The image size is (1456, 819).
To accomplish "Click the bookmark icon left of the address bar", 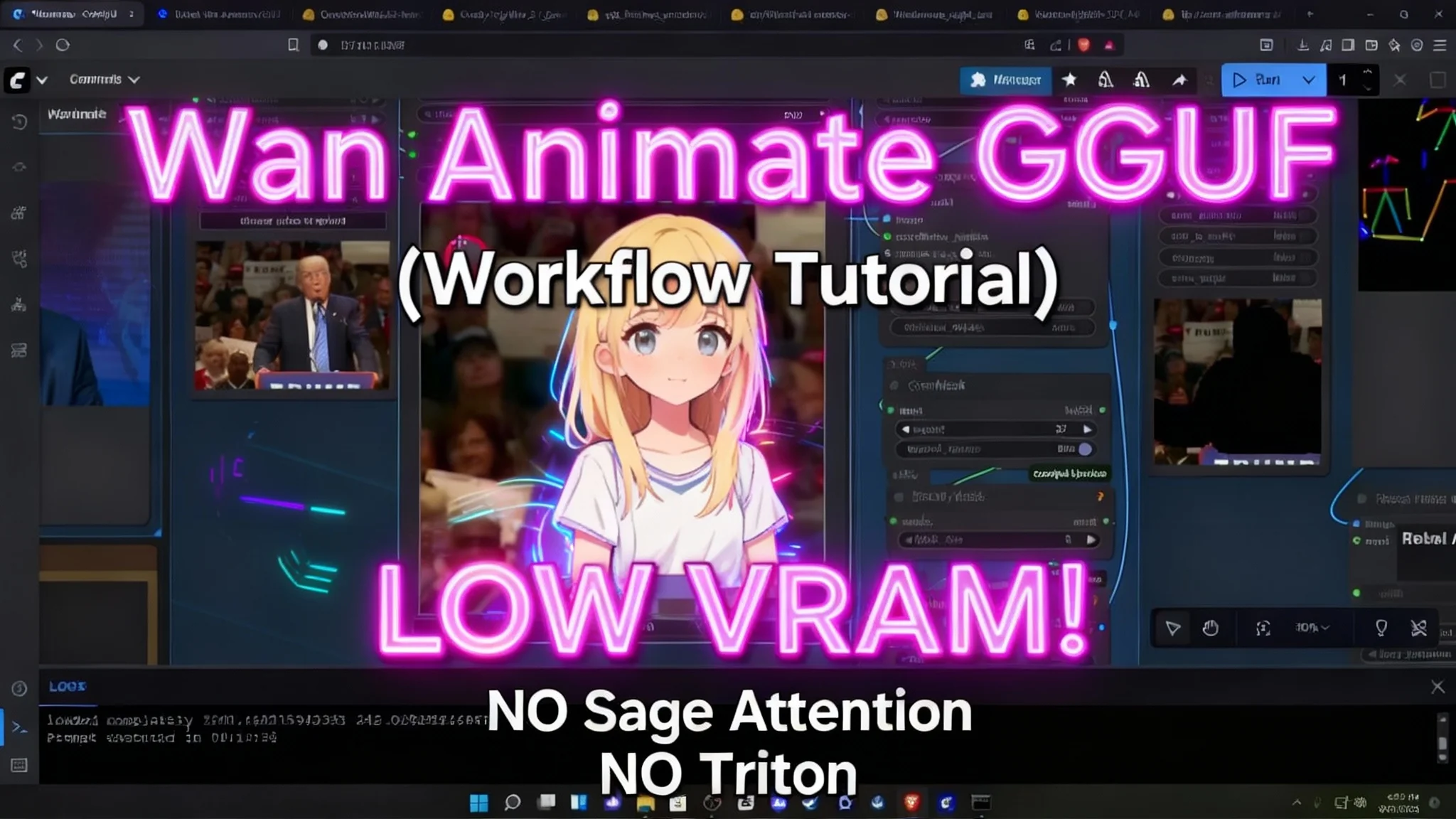I will (x=293, y=45).
